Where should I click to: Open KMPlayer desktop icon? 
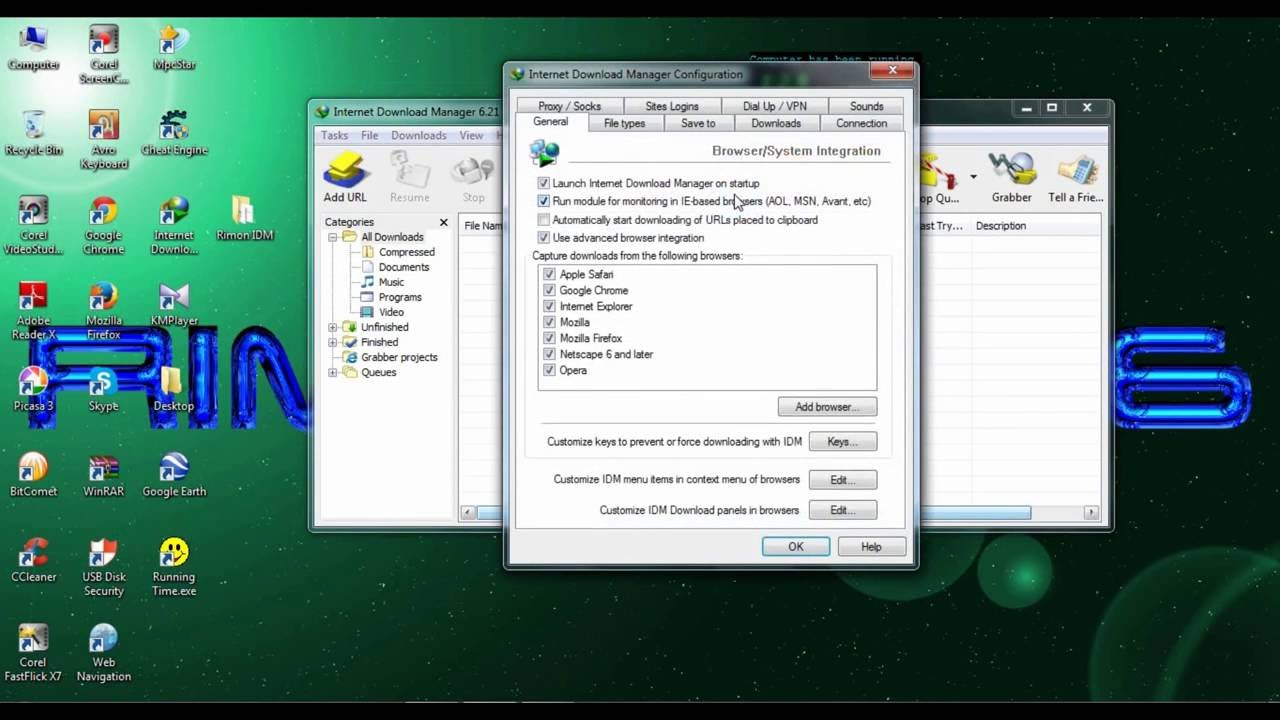click(174, 304)
